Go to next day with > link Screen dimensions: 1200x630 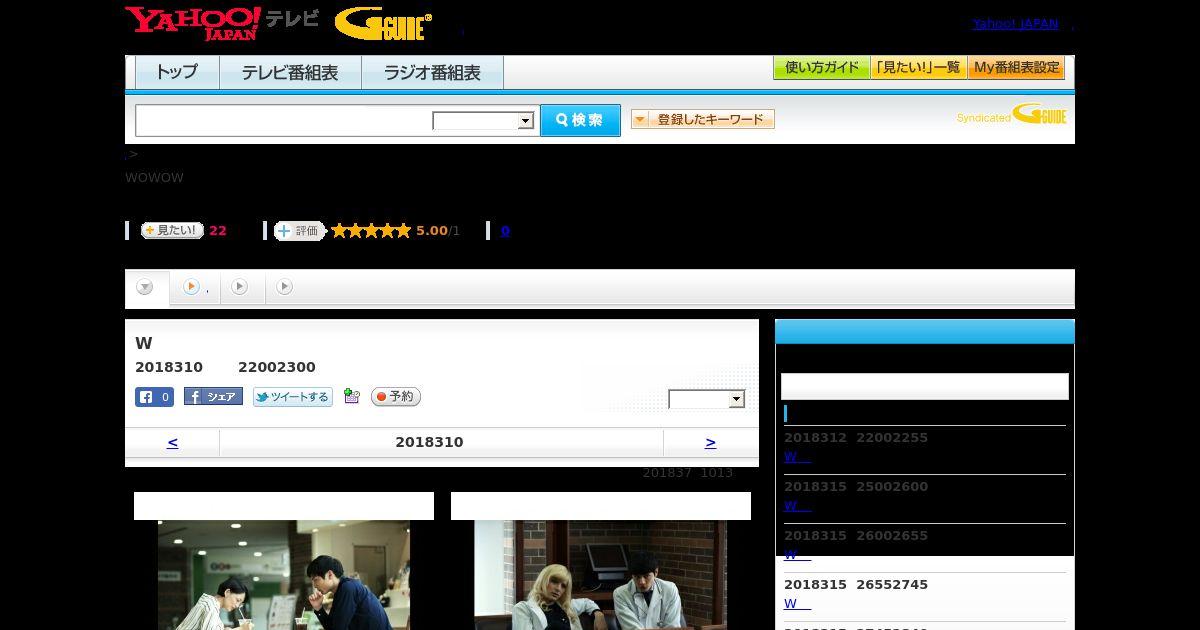pyautogui.click(x=710, y=442)
